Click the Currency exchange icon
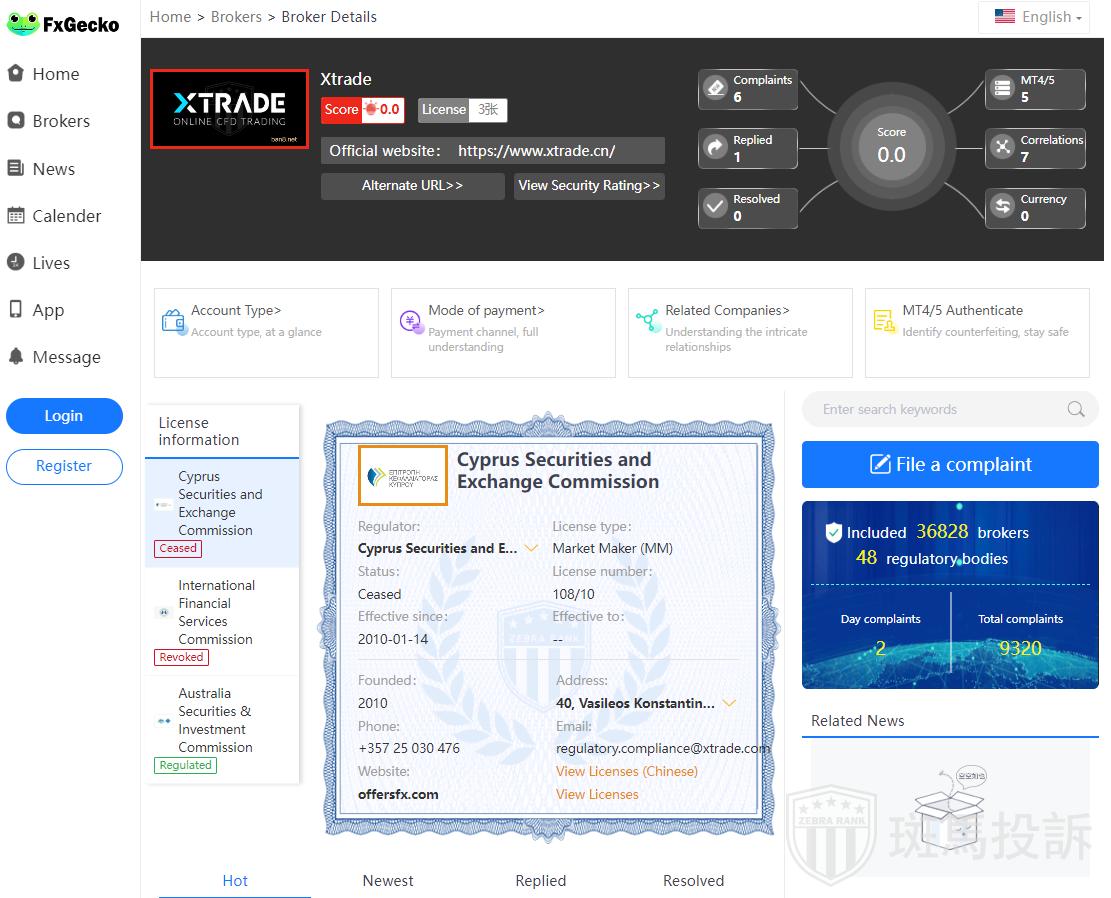This screenshot has width=1111, height=898. click(x=1002, y=207)
